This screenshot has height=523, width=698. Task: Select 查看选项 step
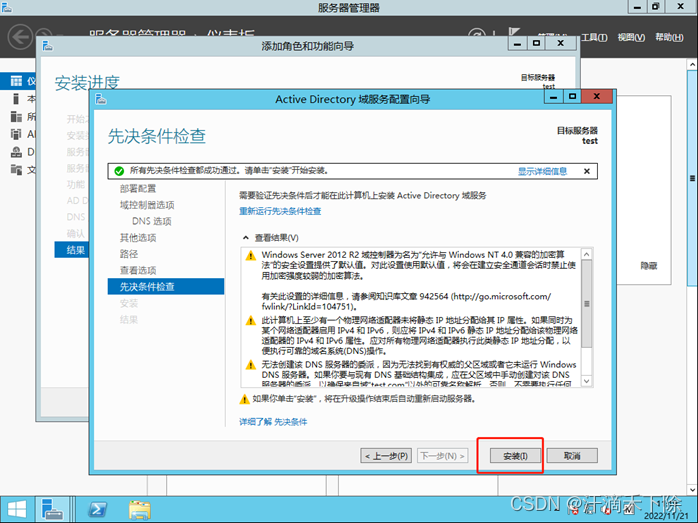[138, 270]
